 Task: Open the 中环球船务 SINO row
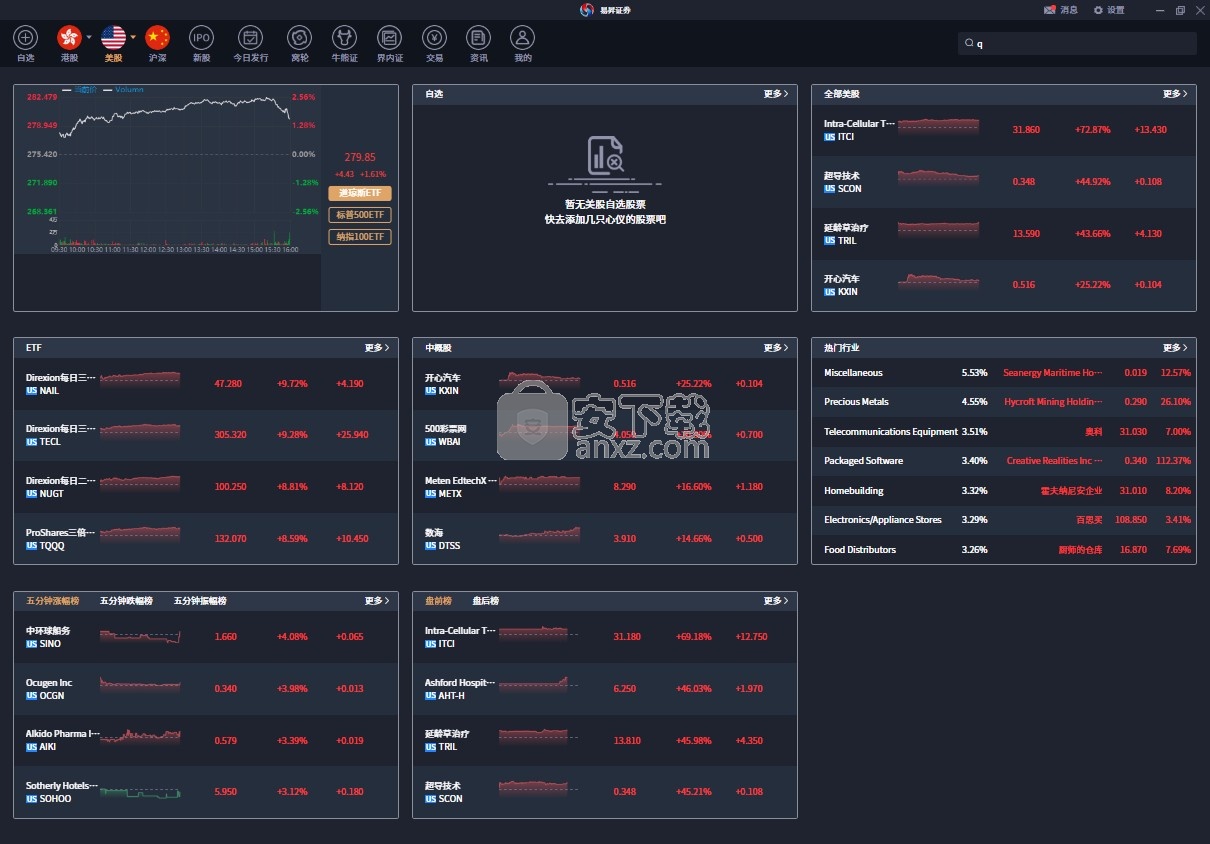(205, 637)
